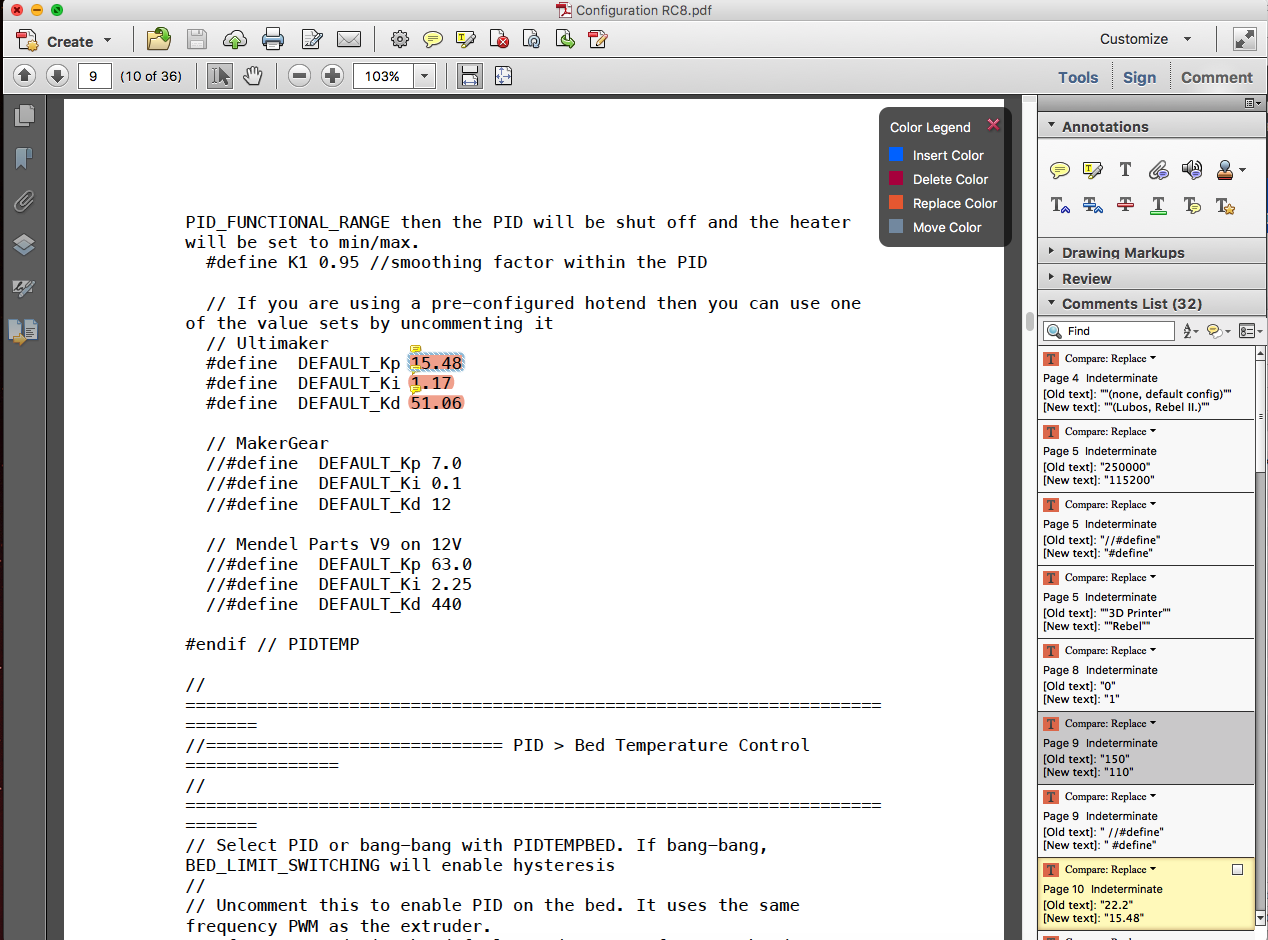The width and height of the screenshot is (1268, 940).
Task: Open the Tools pane tab
Action: (x=1078, y=77)
